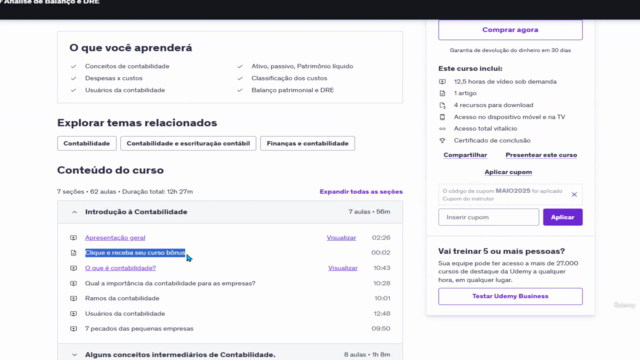Open the Apresentação geral lecture link
This screenshot has height=360, width=640.
point(115,238)
